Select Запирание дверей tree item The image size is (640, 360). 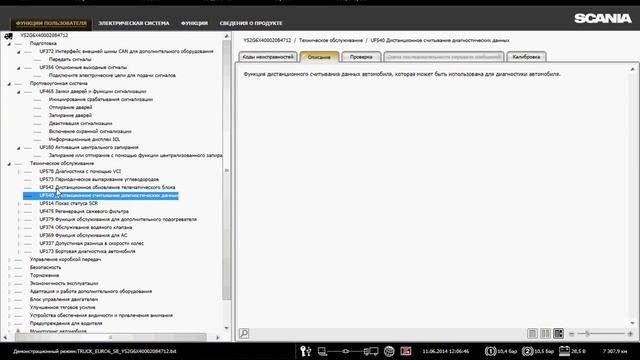70,116
